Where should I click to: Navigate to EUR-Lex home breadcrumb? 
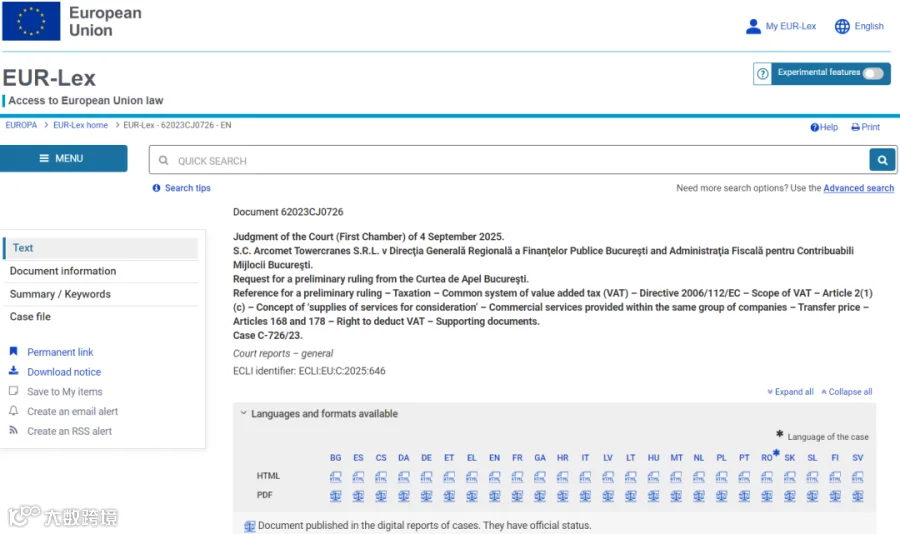[x=80, y=125]
